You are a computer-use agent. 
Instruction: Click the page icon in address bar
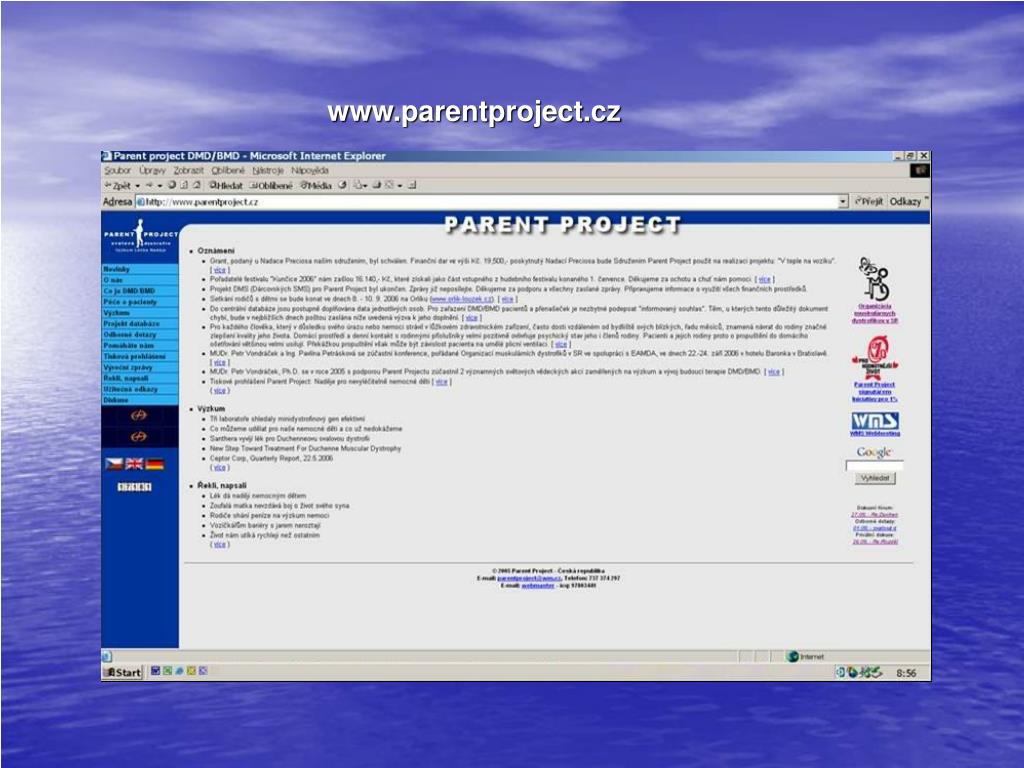140,202
